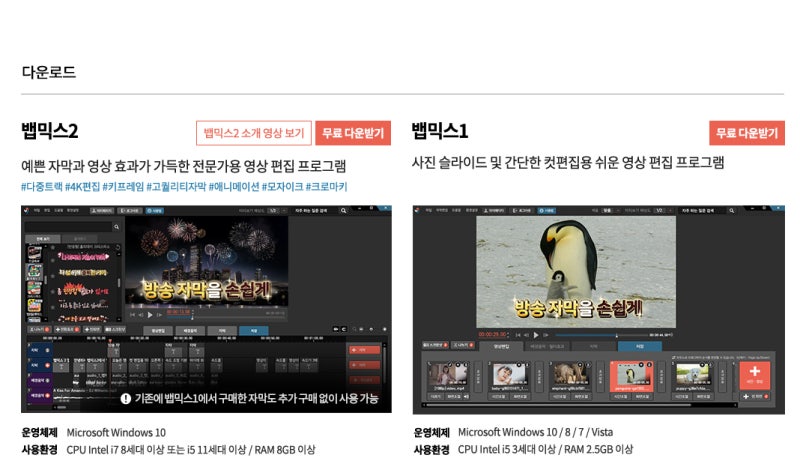Click the description '예쁜 자막과 영상 효과가 가득한 전문가용 영상 편집 프로그램'

[184, 166]
